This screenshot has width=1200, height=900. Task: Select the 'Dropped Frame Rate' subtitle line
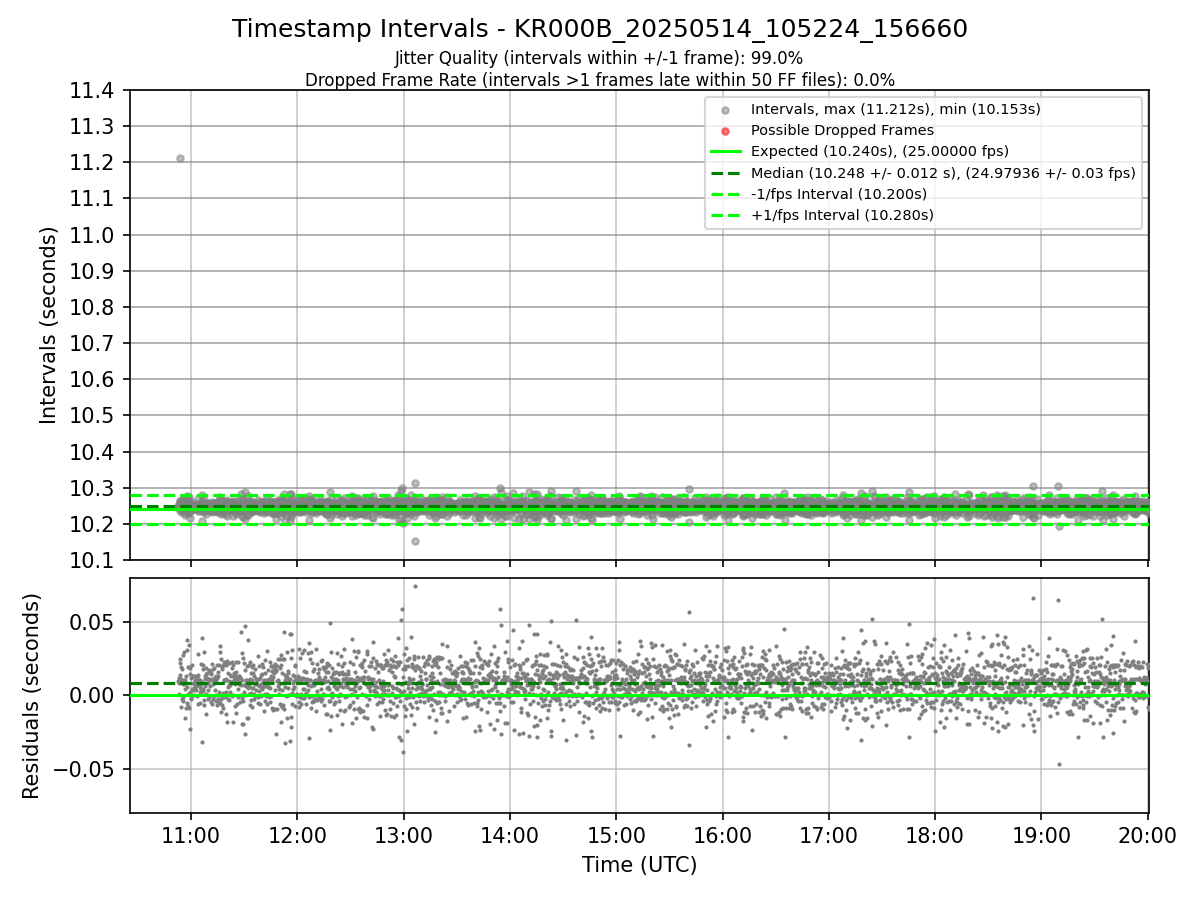click(599, 80)
